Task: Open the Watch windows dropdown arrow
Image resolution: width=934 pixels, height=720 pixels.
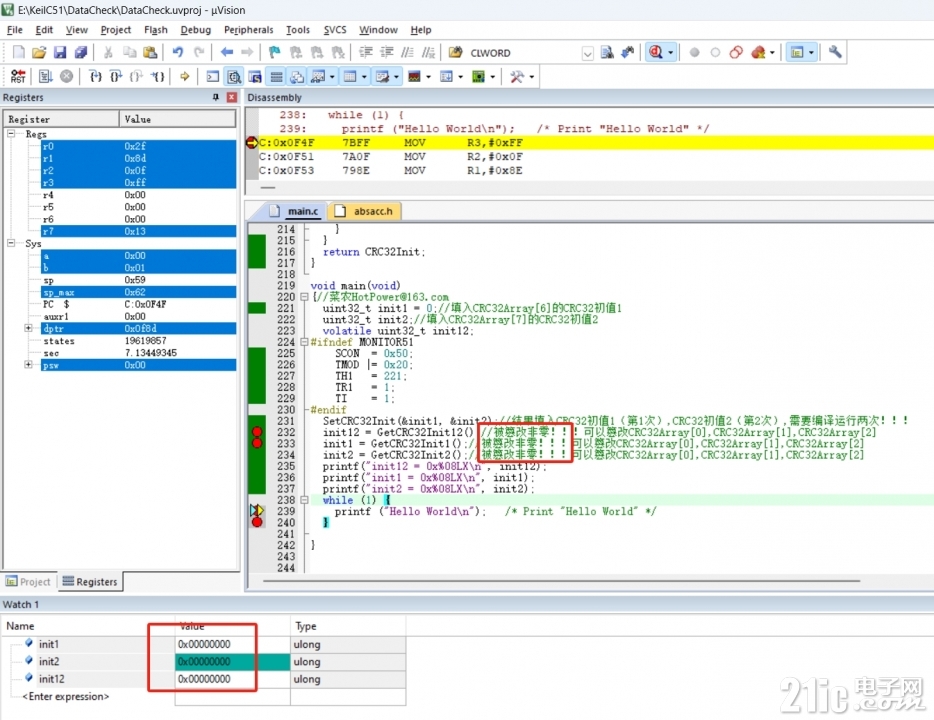Action: (332, 77)
